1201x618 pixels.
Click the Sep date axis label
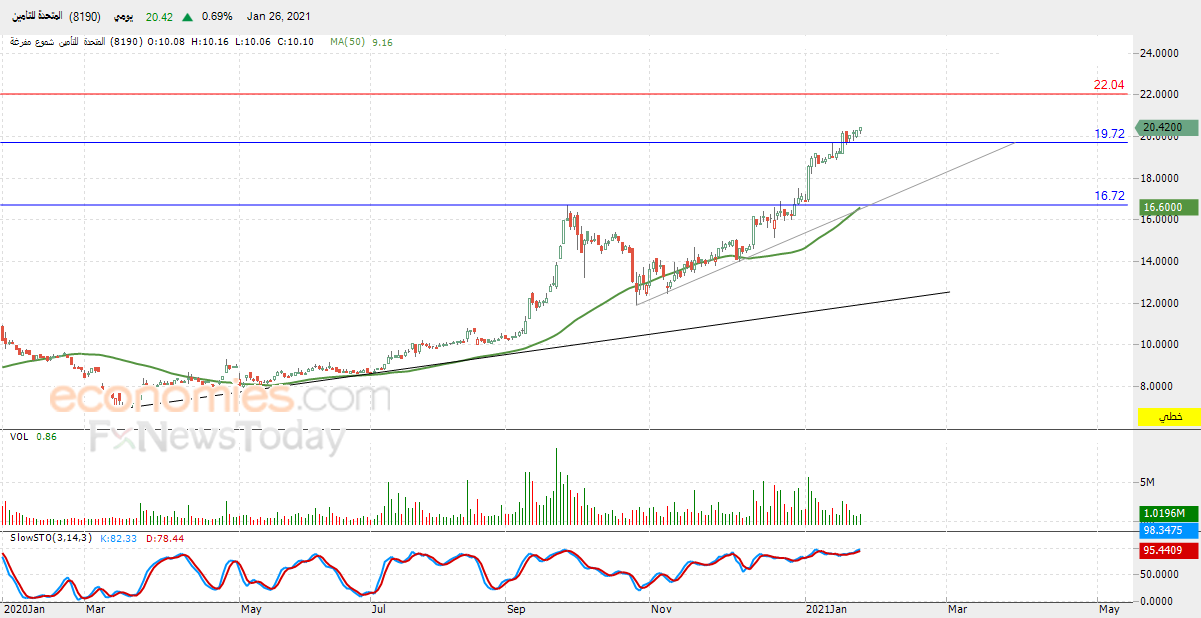point(515,607)
